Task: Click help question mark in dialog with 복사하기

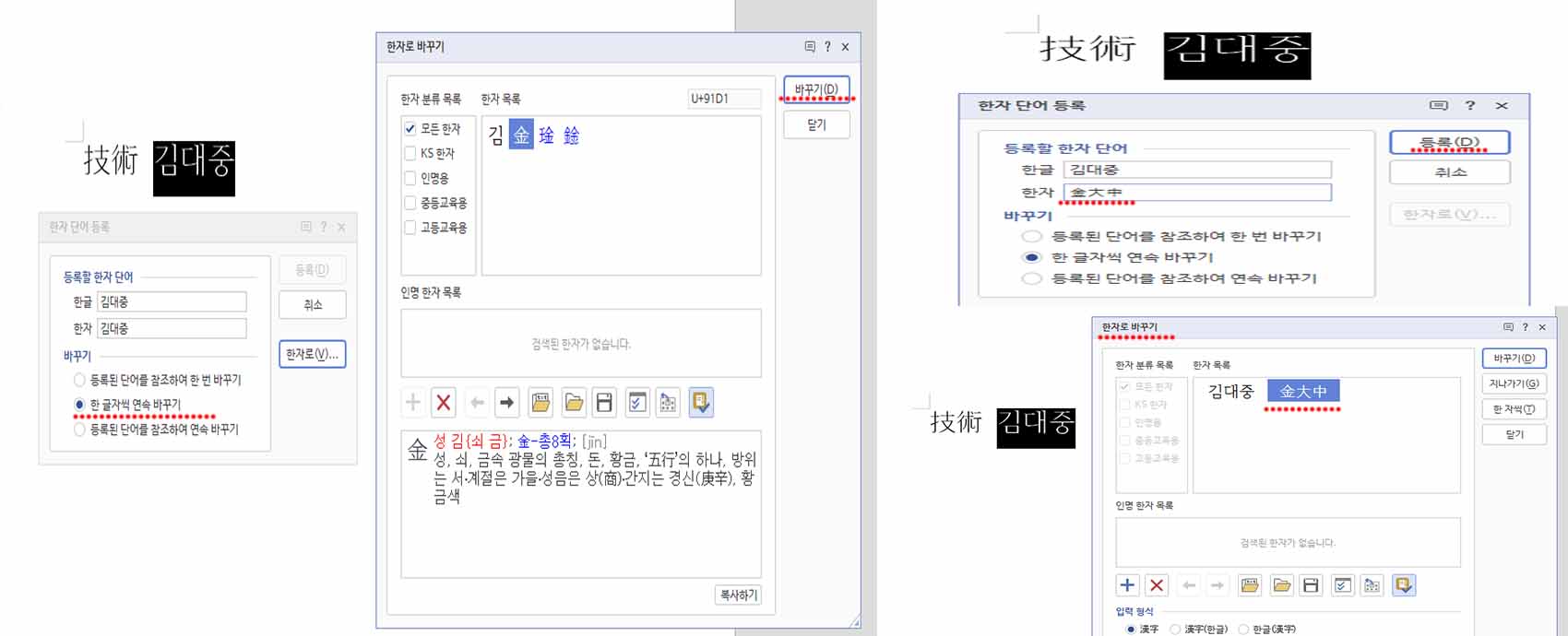Action: click(827, 46)
